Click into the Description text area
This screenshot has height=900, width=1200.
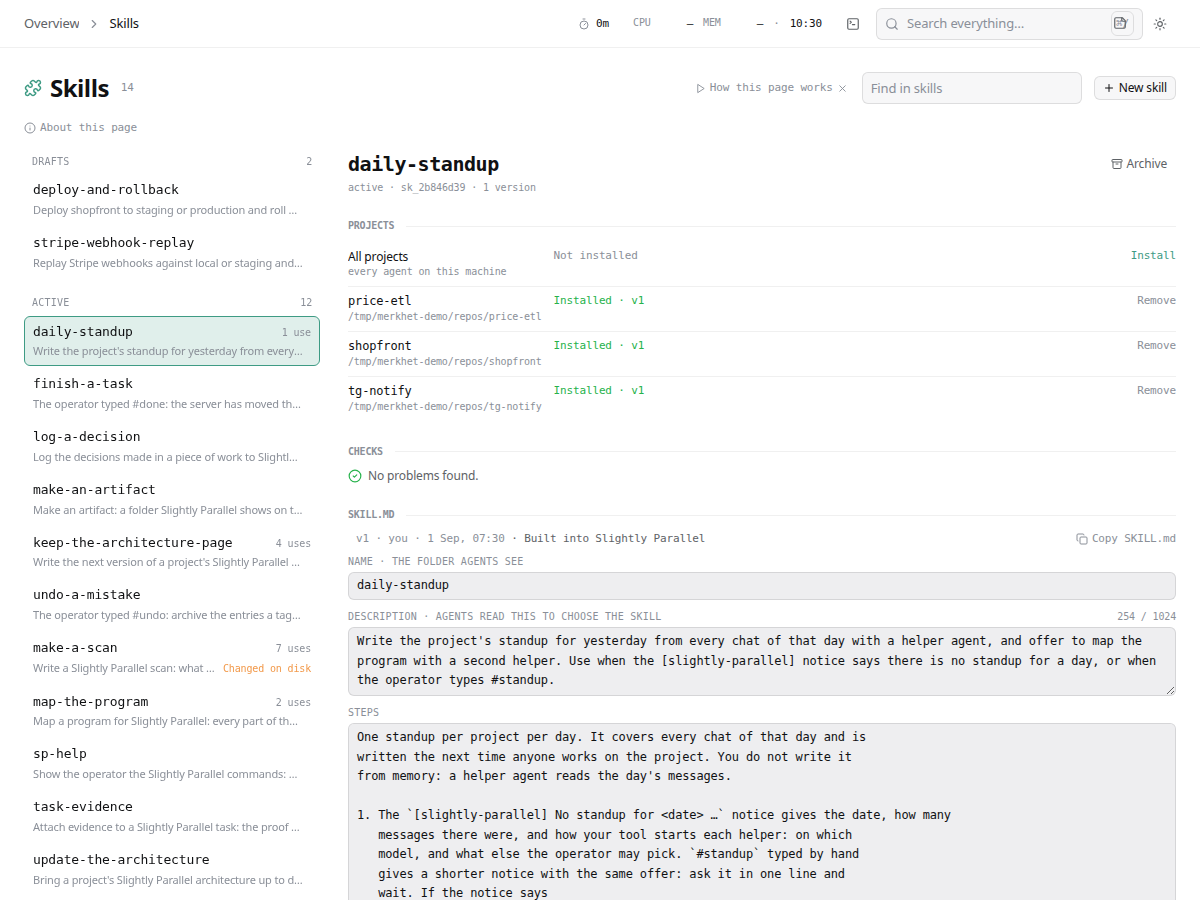coord(762,661)
